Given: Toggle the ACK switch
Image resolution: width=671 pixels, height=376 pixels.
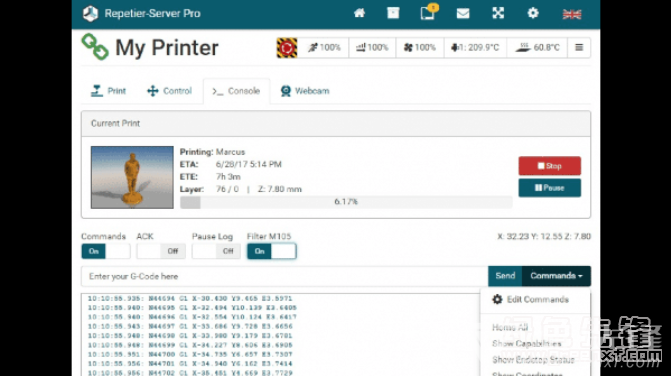Looking at the screenshot, I should [161, 251].
